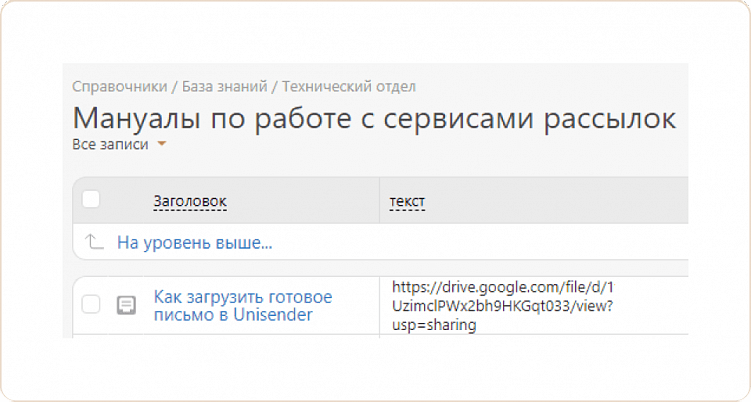Go to База знаний breadcrumb
The image size is (751, 402).
(225, 87)
